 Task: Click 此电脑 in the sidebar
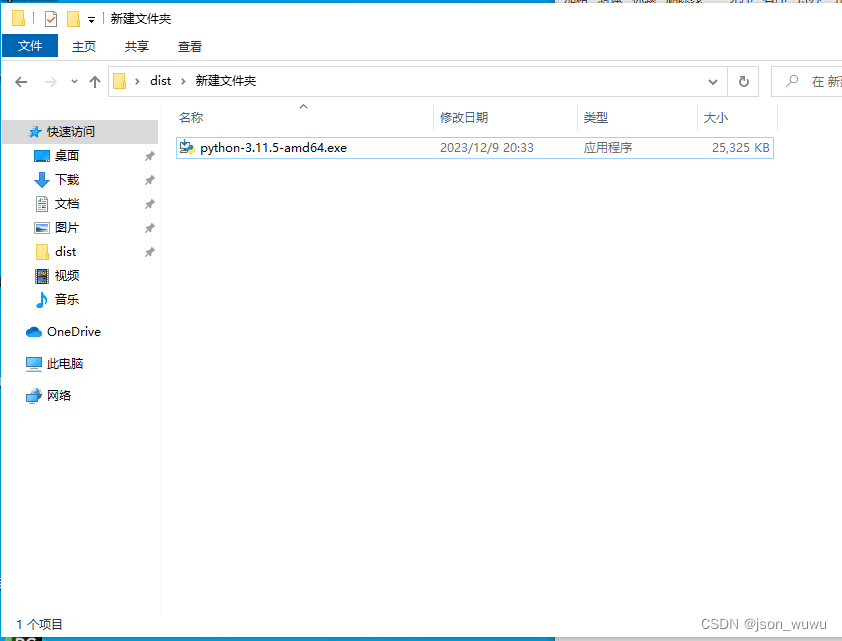pyautogui.click(x=65, y=363)
